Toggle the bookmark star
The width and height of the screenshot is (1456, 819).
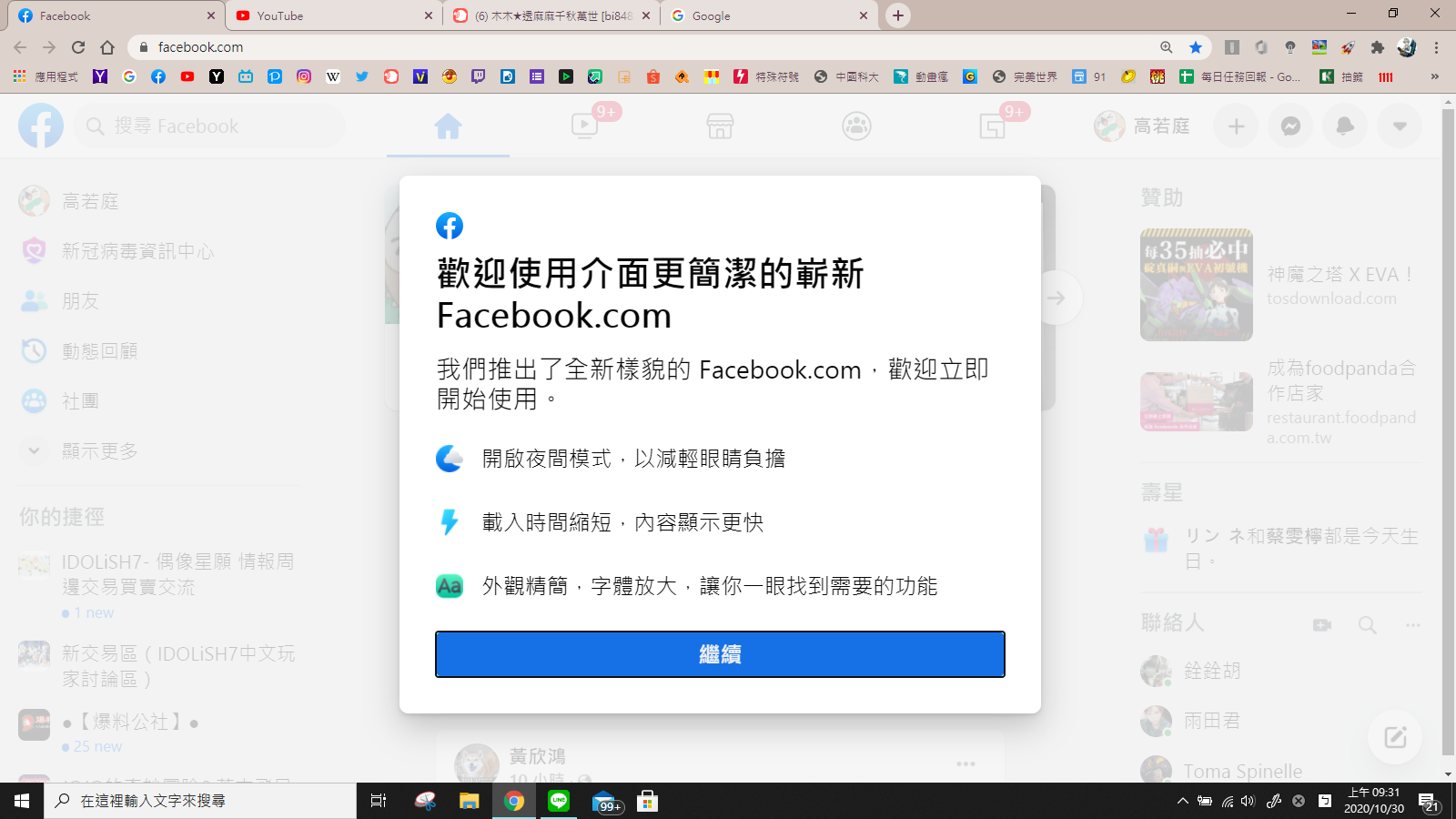point(1196,47)
